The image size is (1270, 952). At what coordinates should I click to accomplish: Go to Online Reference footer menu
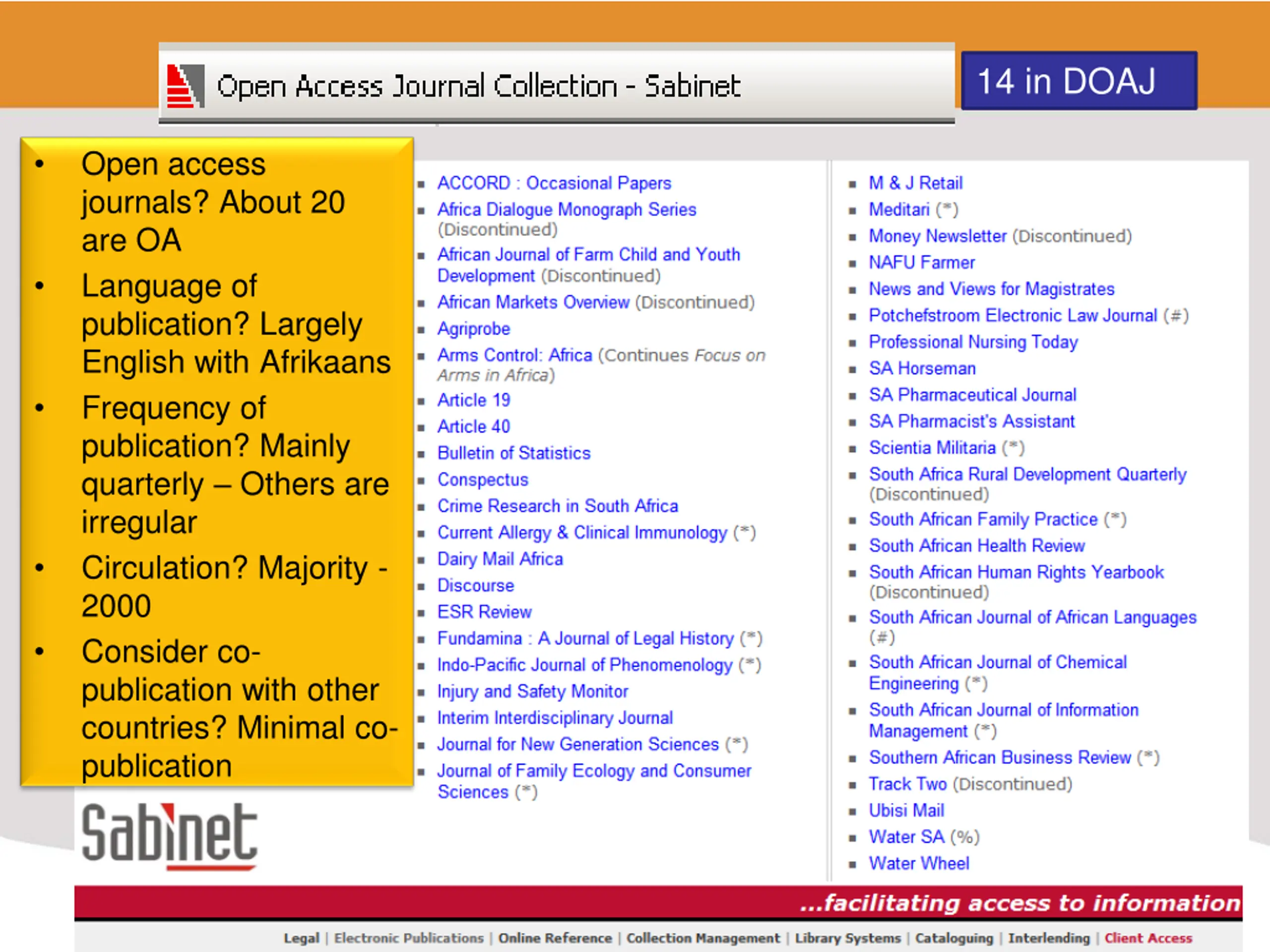(x=555, y=938)
